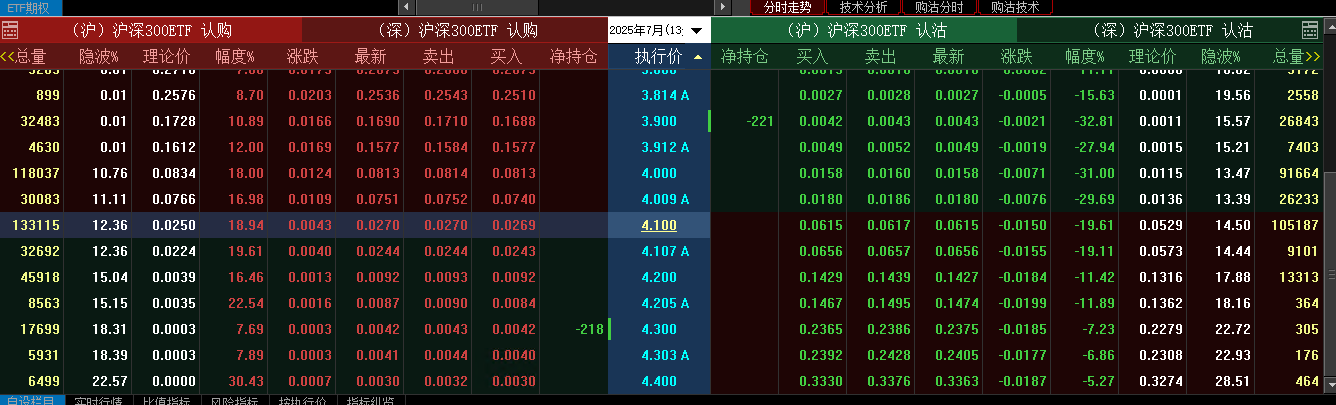Select the 按执行价 bottom tab
Image resolution: width=1336 pixels, height=405 pixels.
tap(302, 400)
